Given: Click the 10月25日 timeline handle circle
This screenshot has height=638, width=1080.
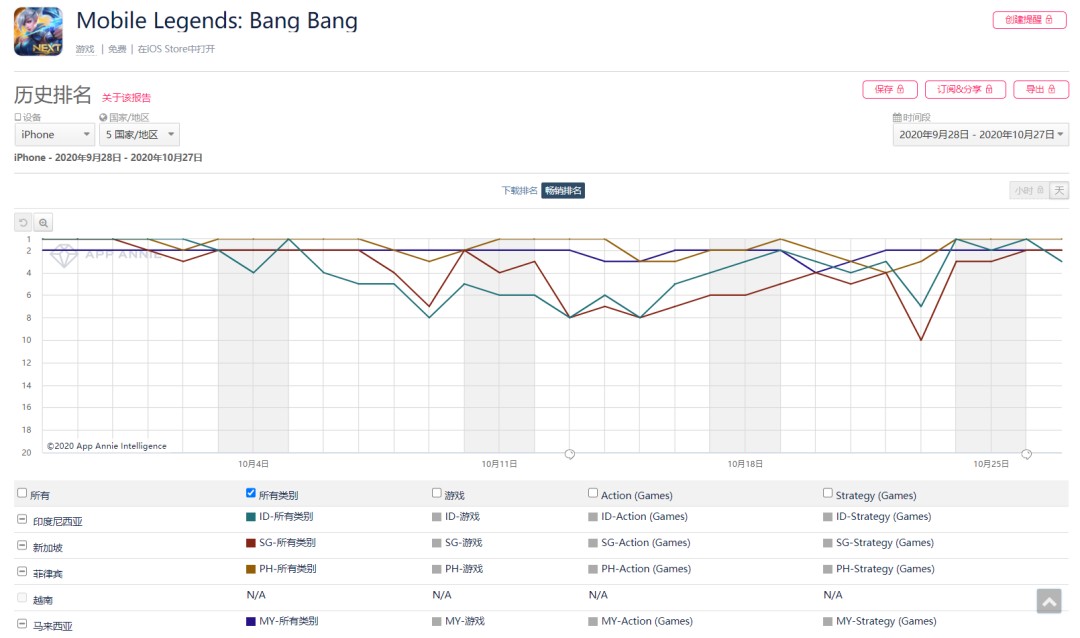Looking at the screenshot, I should coord(1026,454).
